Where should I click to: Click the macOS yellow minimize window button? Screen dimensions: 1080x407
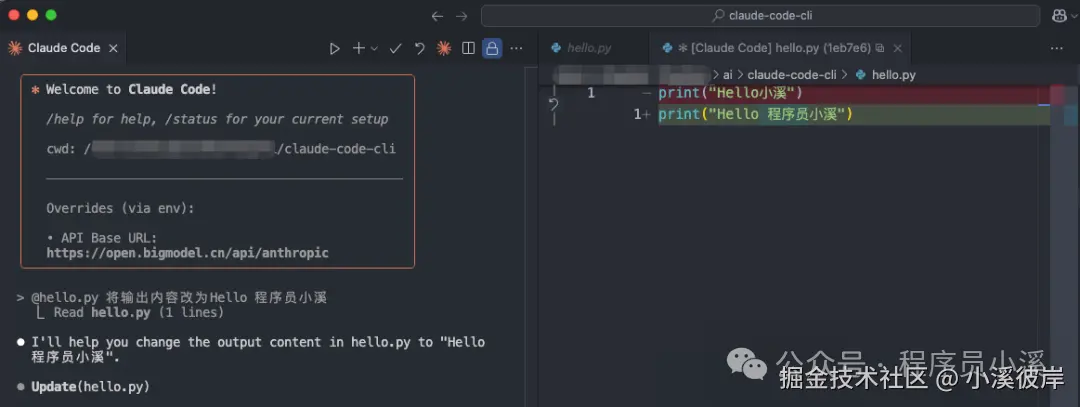(32, 15)
